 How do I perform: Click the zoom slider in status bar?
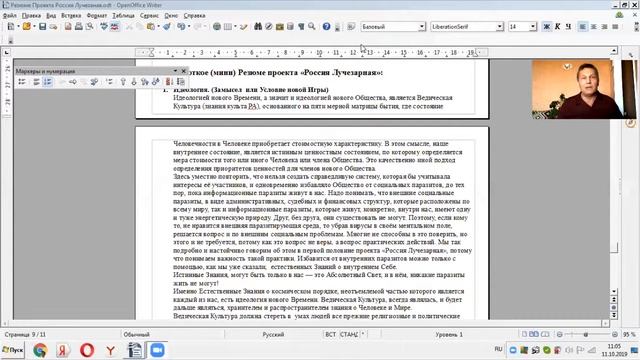pyautogui.click(x=587, y=334)
